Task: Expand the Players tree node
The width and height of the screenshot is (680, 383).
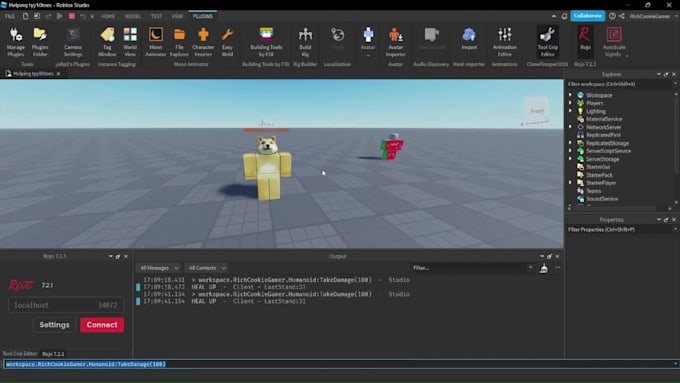Action: click(570, 103)
